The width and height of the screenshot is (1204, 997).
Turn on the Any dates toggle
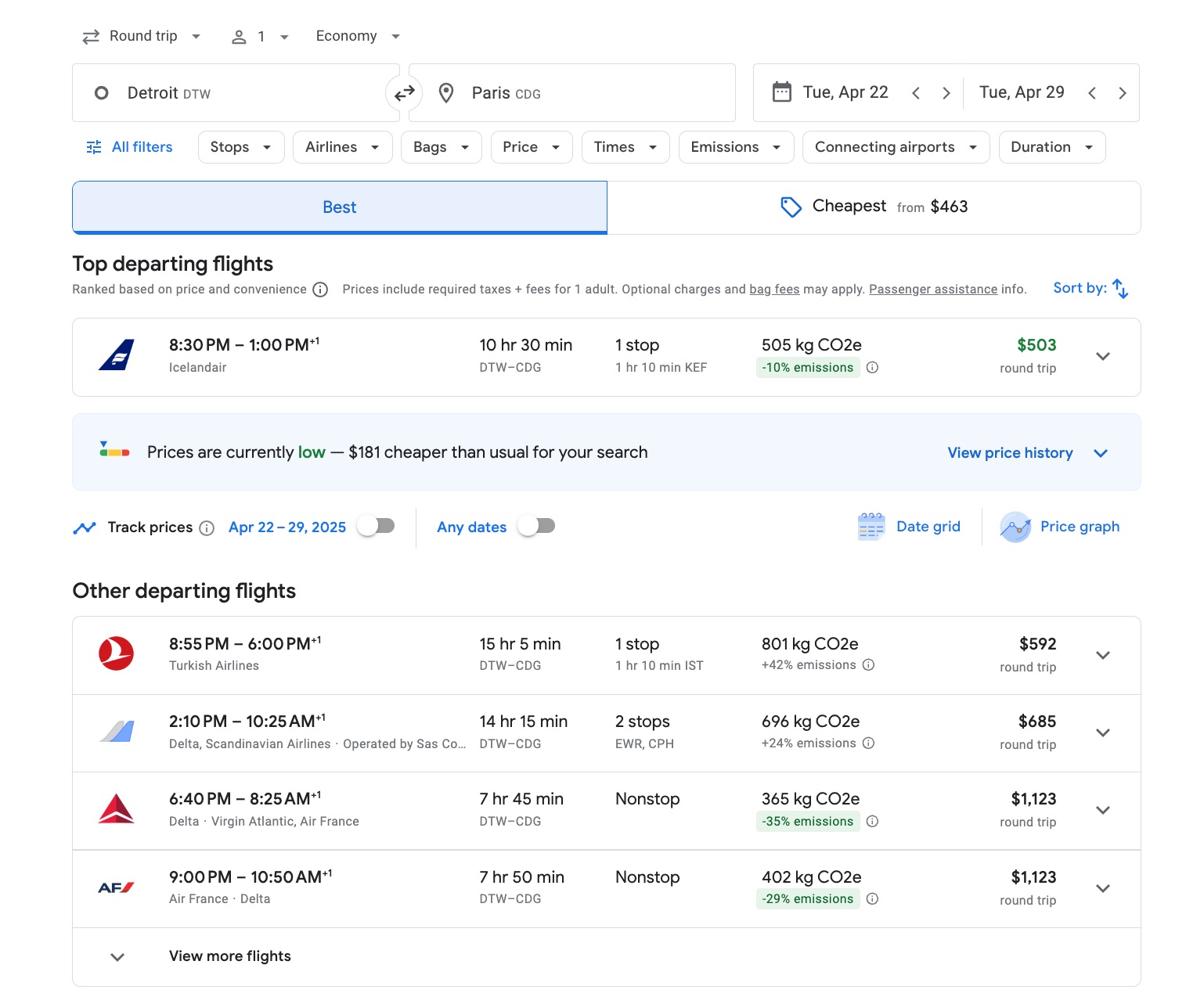(x=535, y=526)
